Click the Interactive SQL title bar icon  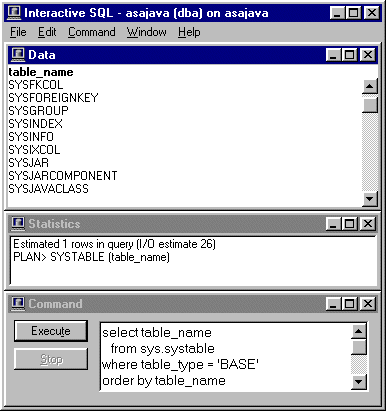[14, 13]
